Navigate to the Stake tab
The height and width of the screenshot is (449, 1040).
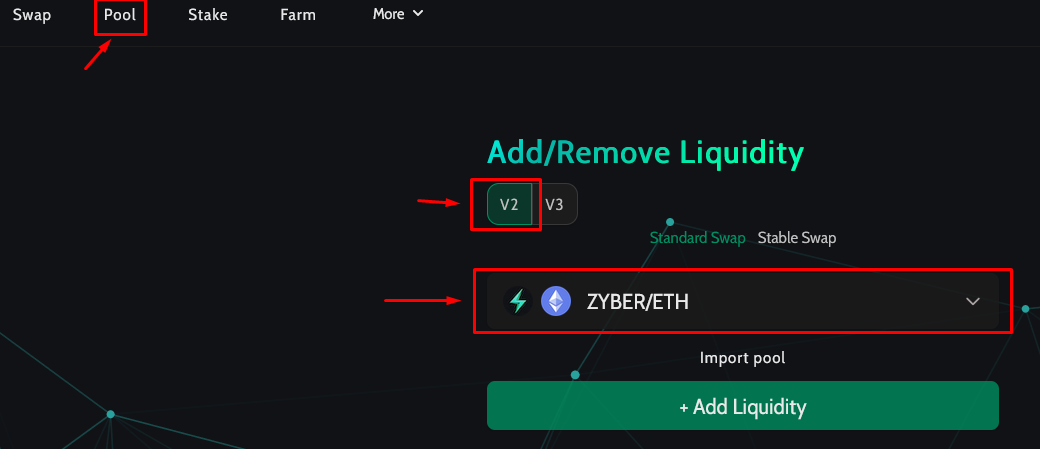[x=208, y=15]
